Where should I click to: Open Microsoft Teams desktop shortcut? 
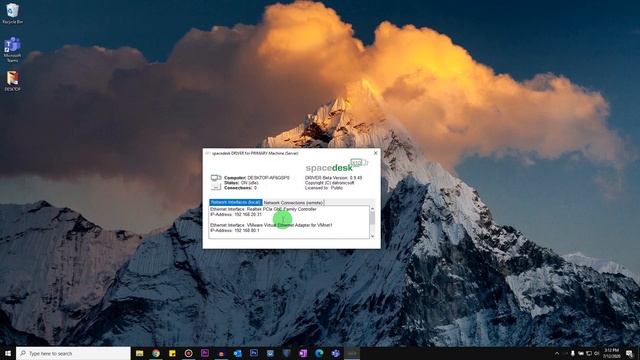click(x=13, y=50)
